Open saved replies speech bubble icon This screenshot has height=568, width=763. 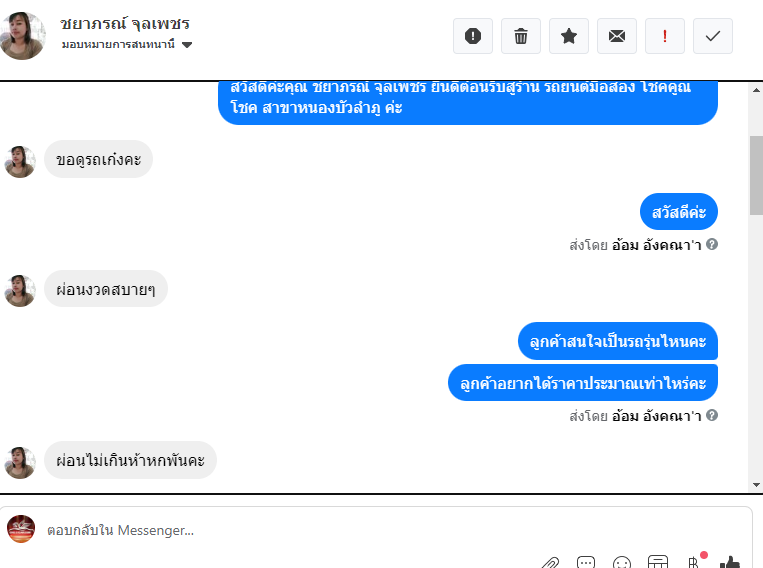585,563
